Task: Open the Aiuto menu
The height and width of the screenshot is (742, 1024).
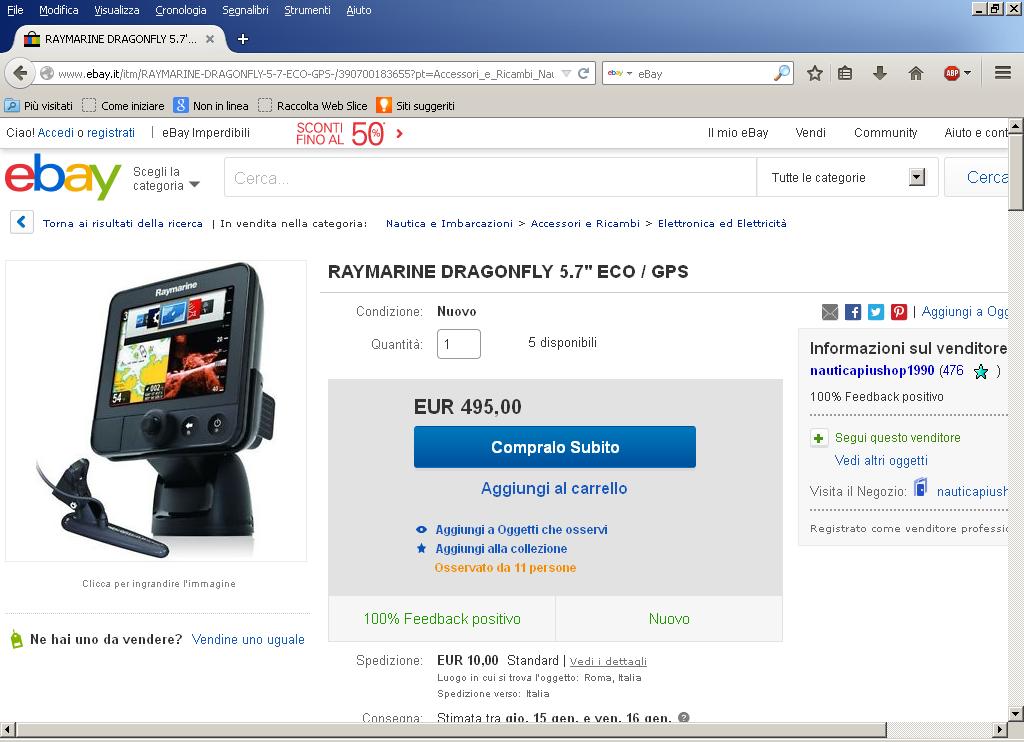Action: 359,10
